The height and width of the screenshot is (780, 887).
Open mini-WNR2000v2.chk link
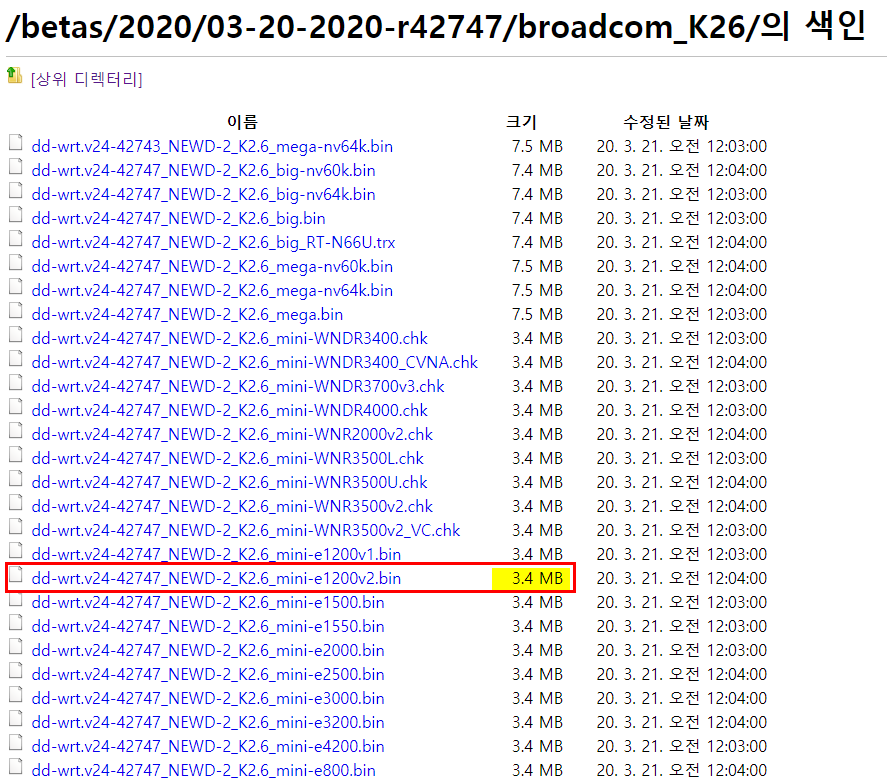click(232, 434)
